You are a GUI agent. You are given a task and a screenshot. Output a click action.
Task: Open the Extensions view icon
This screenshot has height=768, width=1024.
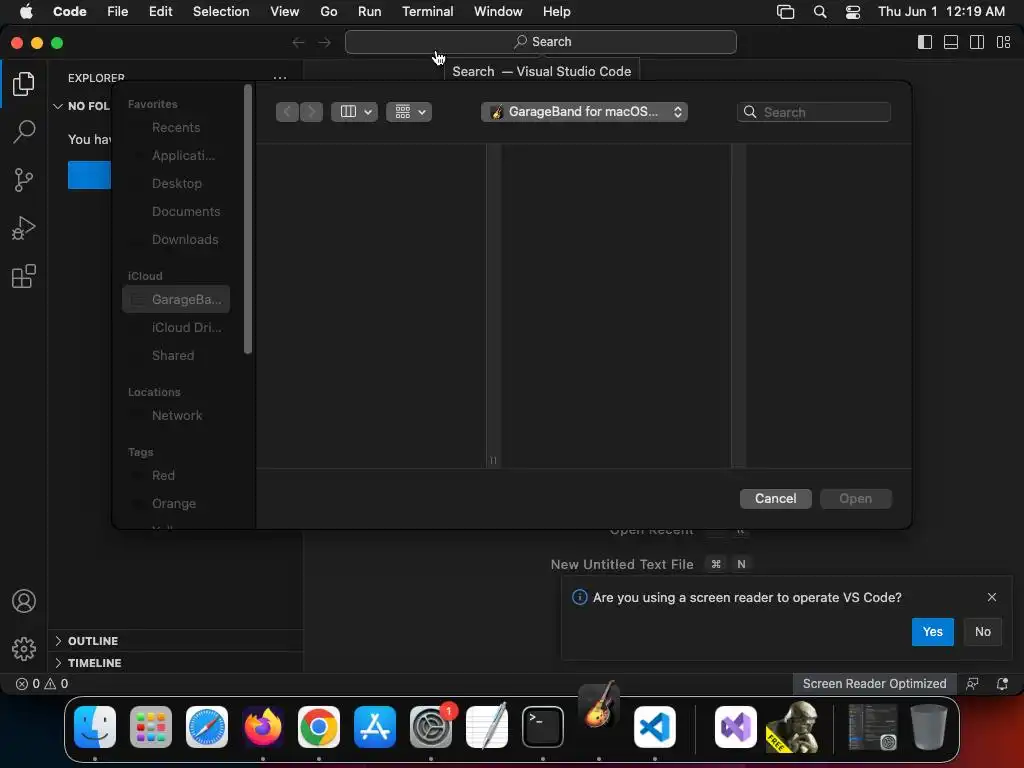point(24,276)
